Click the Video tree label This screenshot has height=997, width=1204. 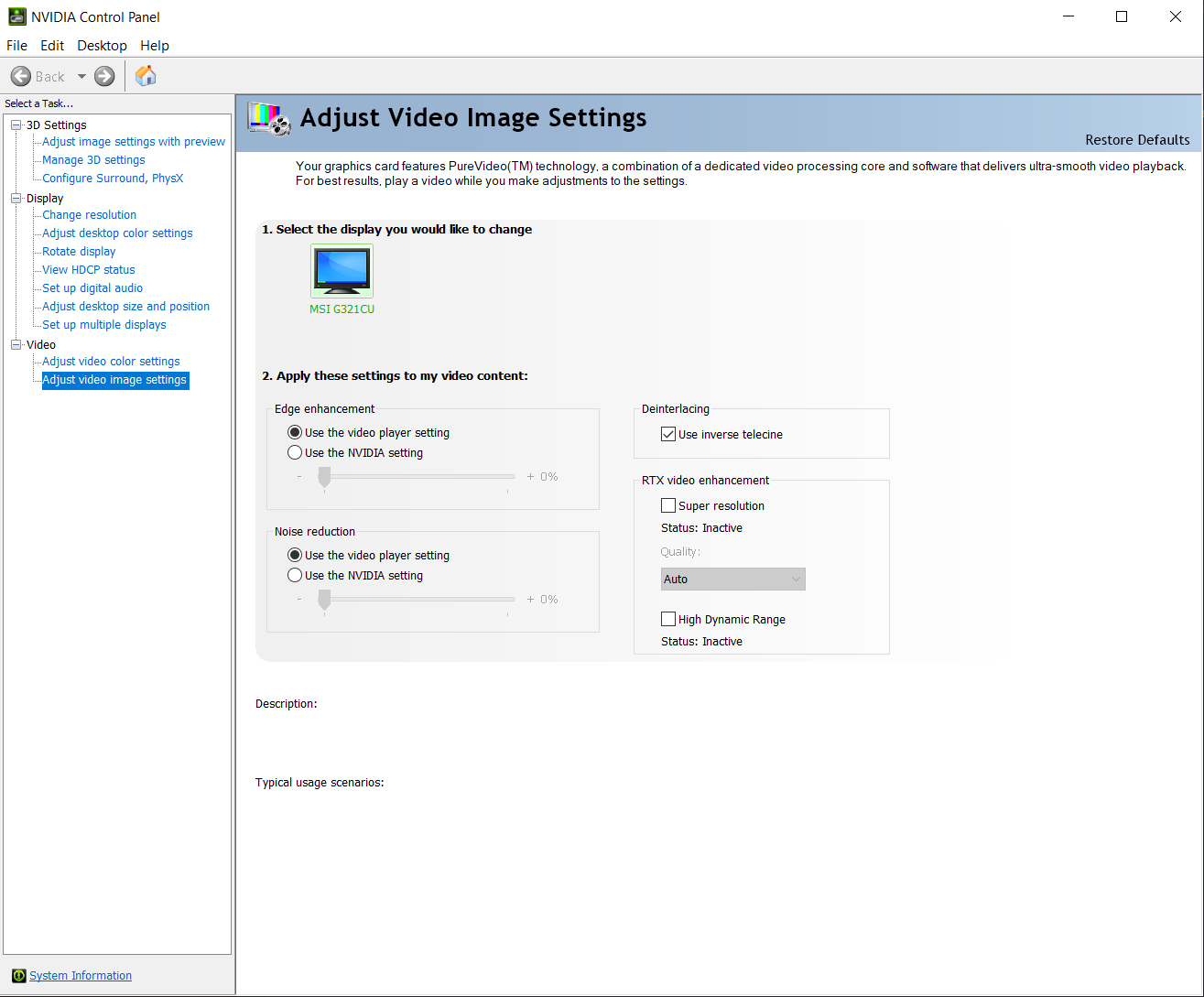tap(41, 345)
